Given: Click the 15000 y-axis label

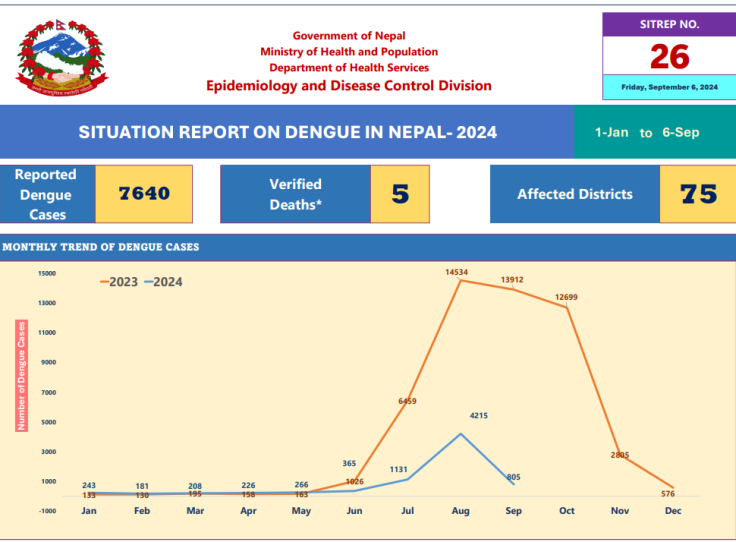Looking at the screenshot, I should click(x=47, y=273).
